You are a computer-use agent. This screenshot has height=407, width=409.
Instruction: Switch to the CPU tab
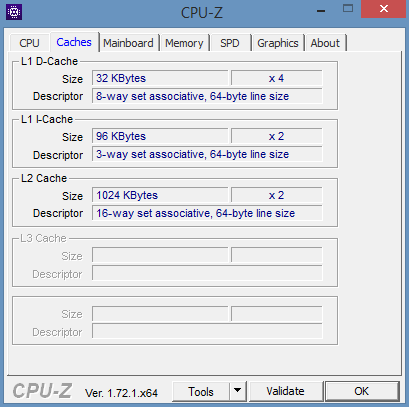(29, 43)
